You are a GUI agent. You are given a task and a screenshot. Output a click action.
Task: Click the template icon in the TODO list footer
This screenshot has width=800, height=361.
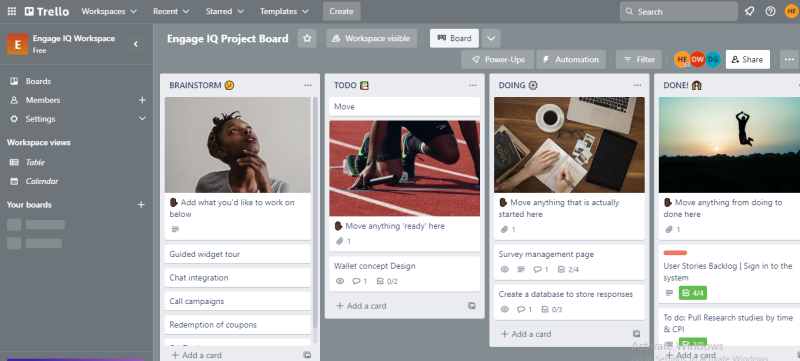pos(472,306)
